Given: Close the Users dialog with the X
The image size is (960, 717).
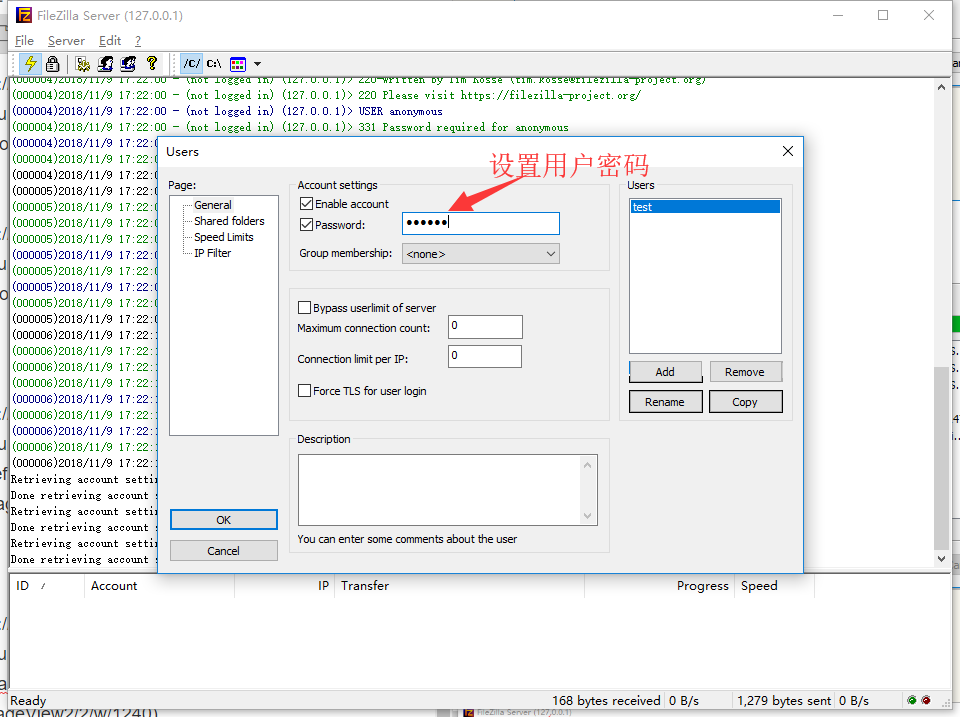Looking at the screenshot, I should (788, 151).
